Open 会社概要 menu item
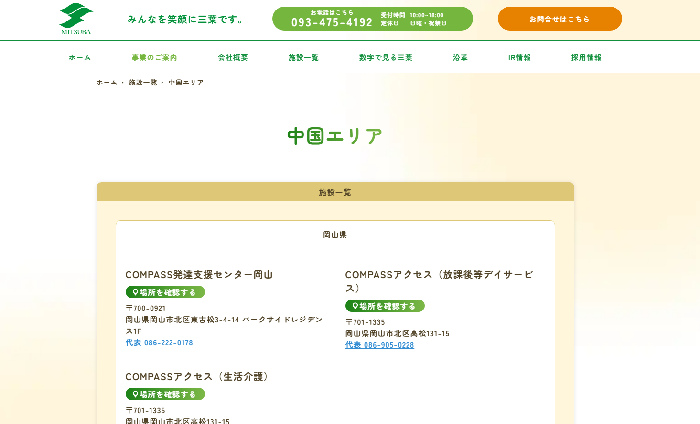 click(233, 58)
